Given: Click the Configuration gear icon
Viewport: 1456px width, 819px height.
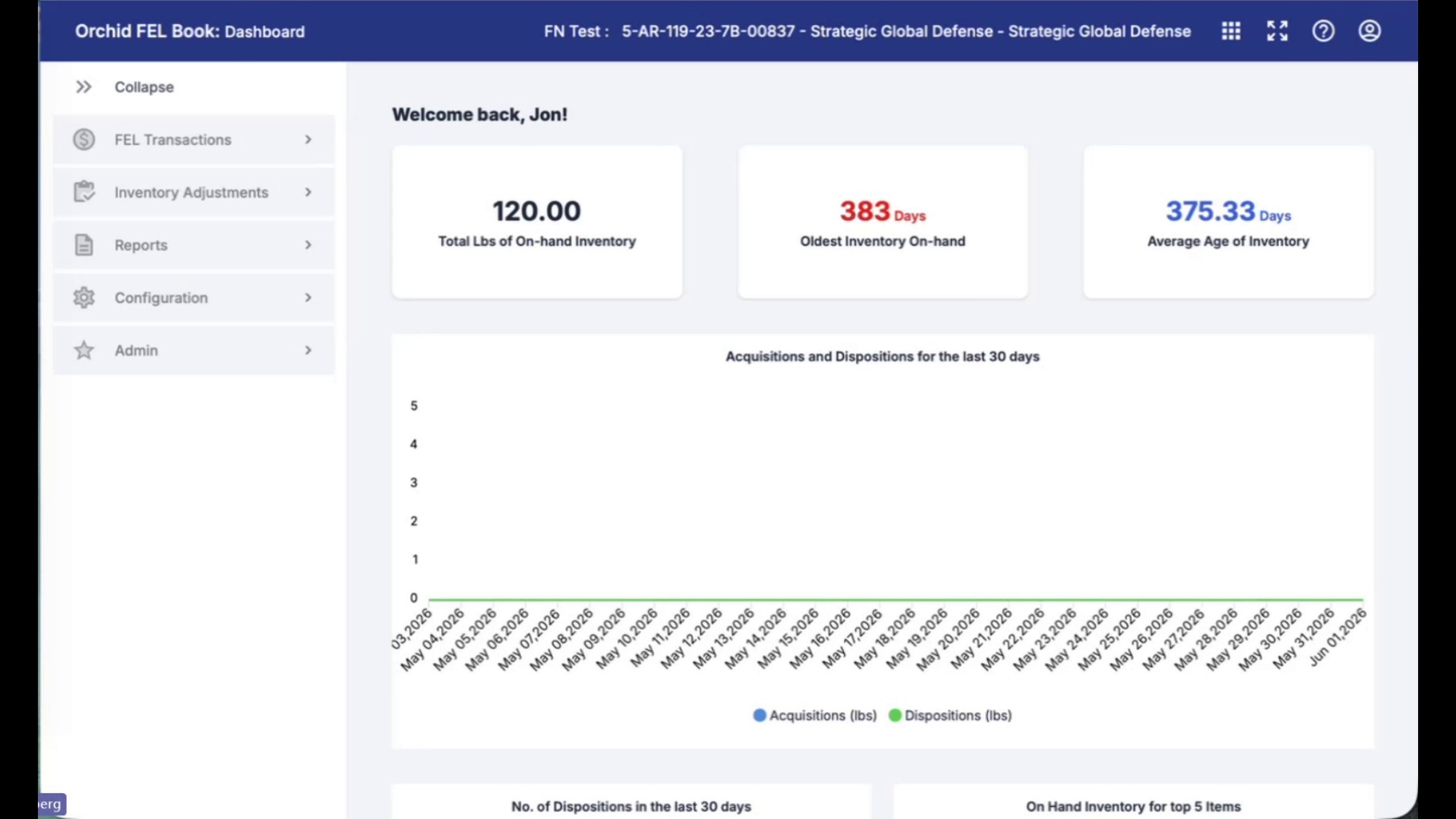Looking at the screenshot, I should click(84, 297).
